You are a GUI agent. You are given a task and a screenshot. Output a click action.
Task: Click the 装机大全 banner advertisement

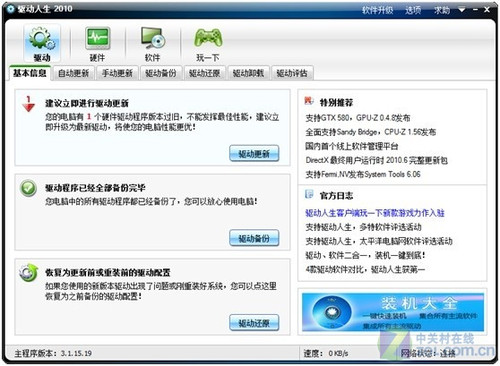(393, 312)
